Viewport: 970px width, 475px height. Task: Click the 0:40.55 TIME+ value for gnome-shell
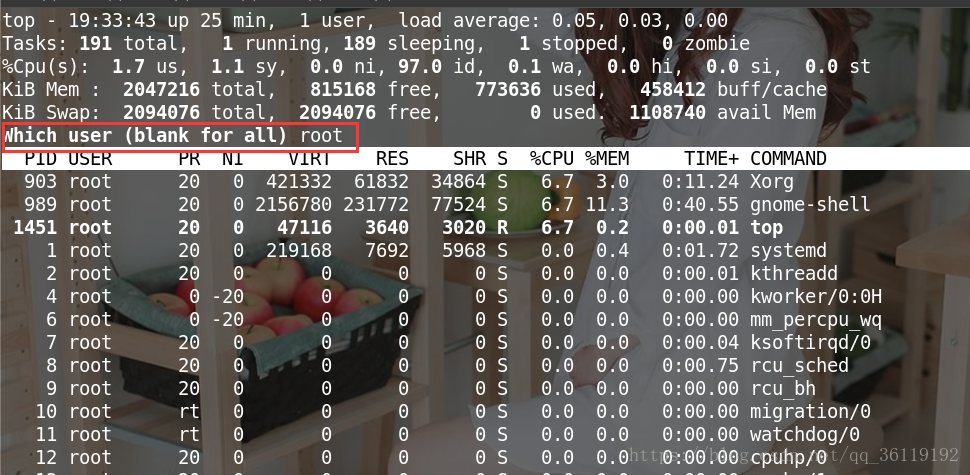click(x=700, y=205)
